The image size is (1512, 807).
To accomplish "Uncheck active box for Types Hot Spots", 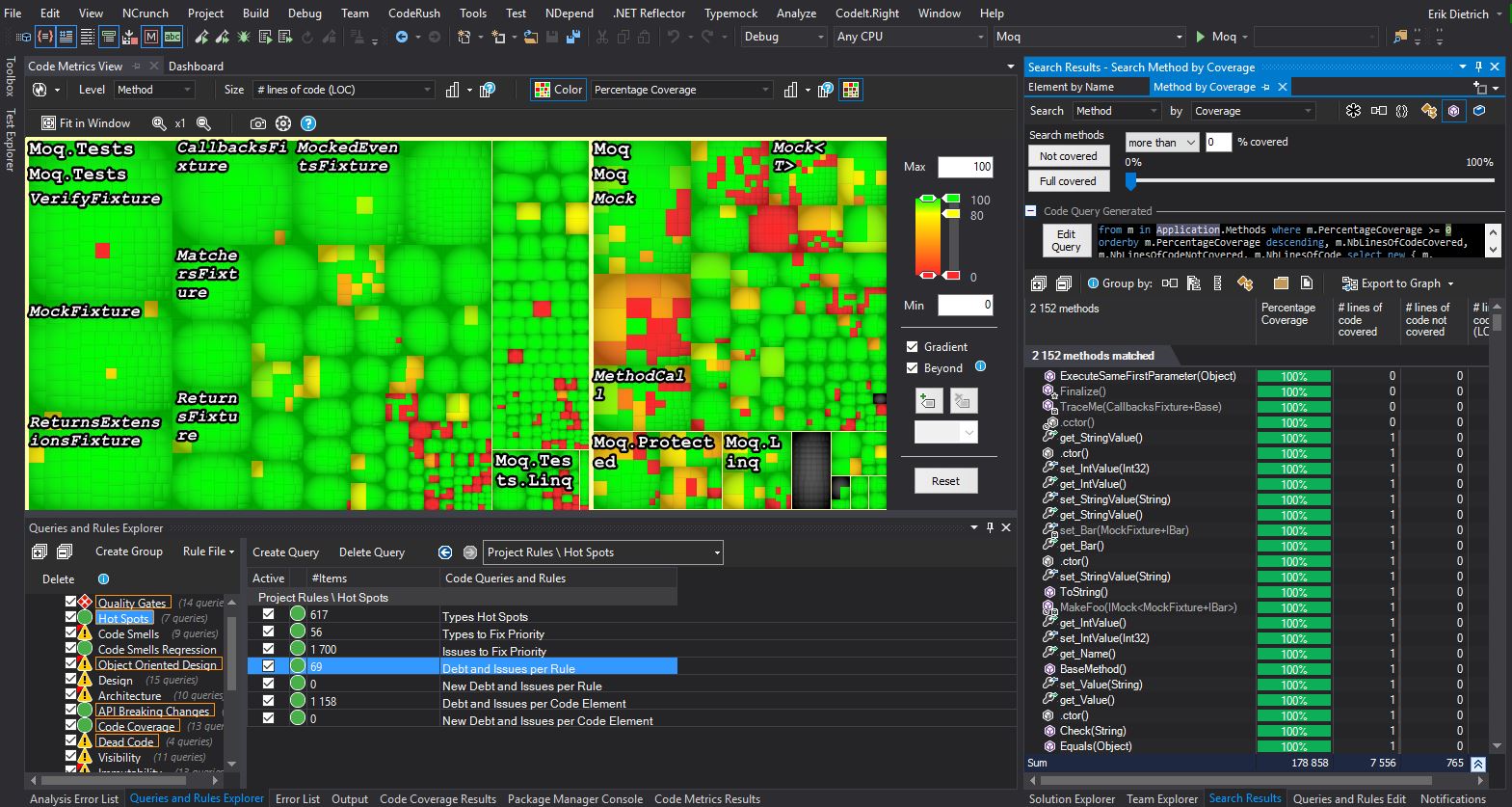I will [269, 614].
